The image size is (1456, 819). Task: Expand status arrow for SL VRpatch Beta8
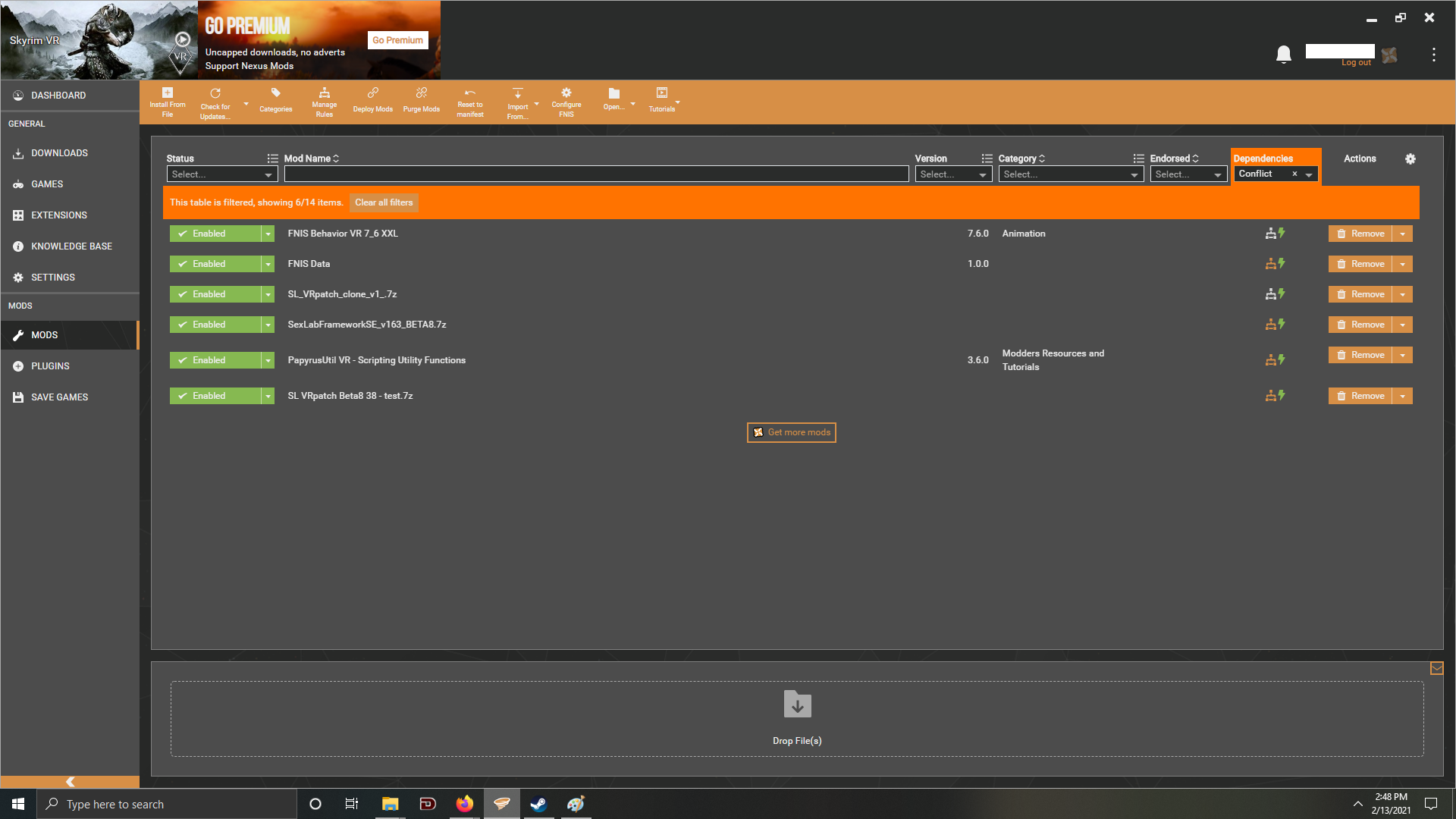(268, 396)
